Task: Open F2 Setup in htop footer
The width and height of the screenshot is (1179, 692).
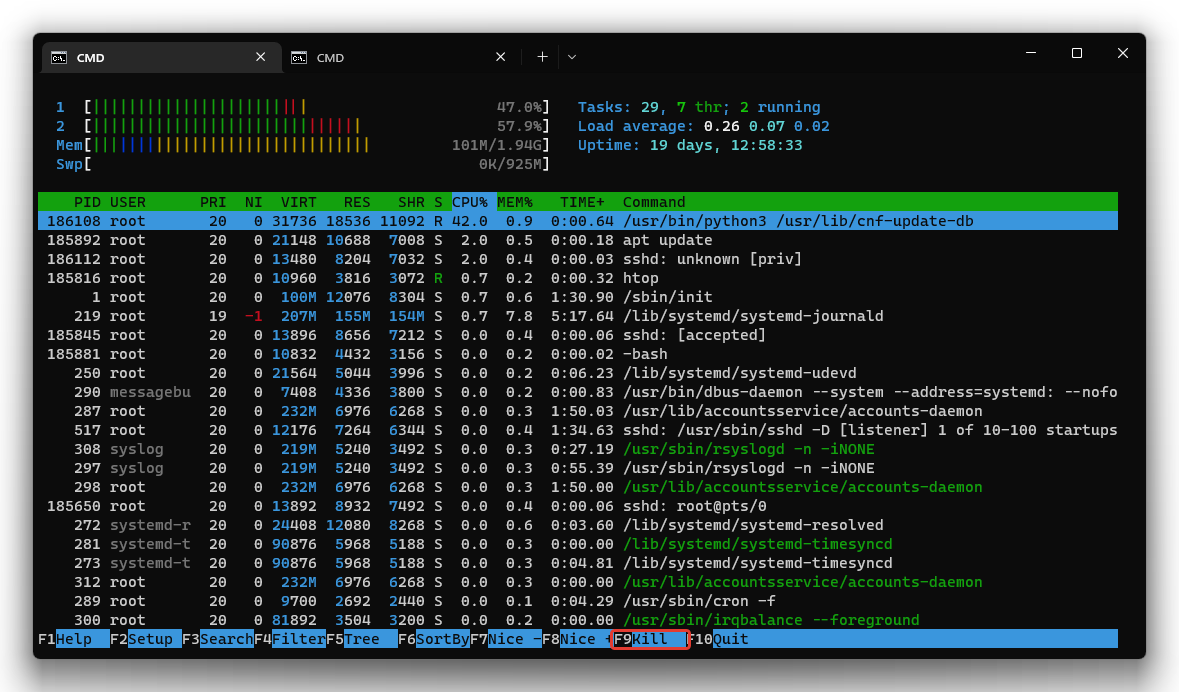Action: (145, 639)
